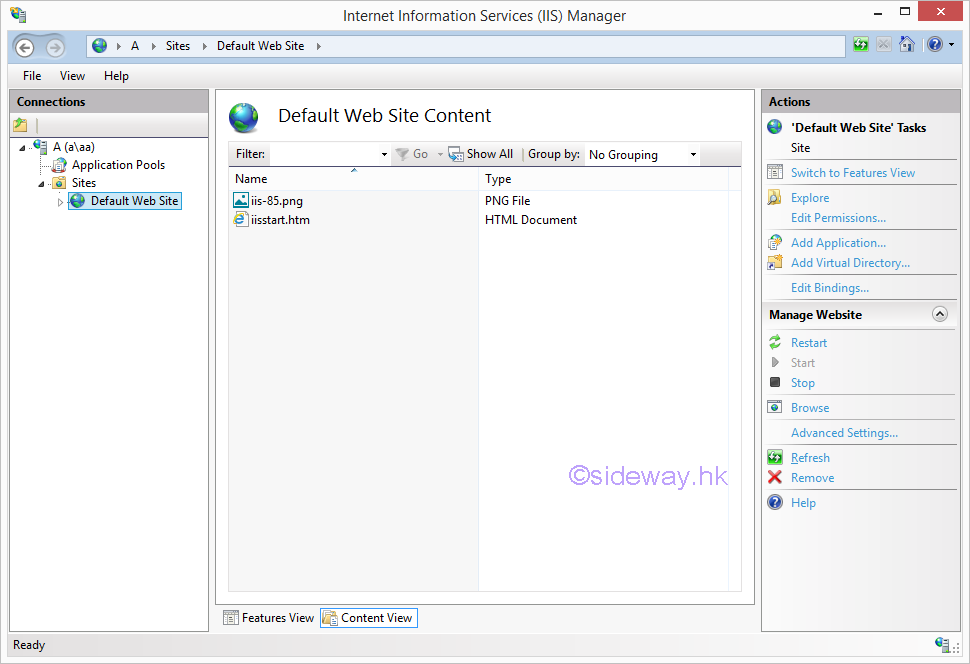Click the Add Virtual Directory icon
The height and width of the screenshot is (664, 970).
tap(775, 262)
